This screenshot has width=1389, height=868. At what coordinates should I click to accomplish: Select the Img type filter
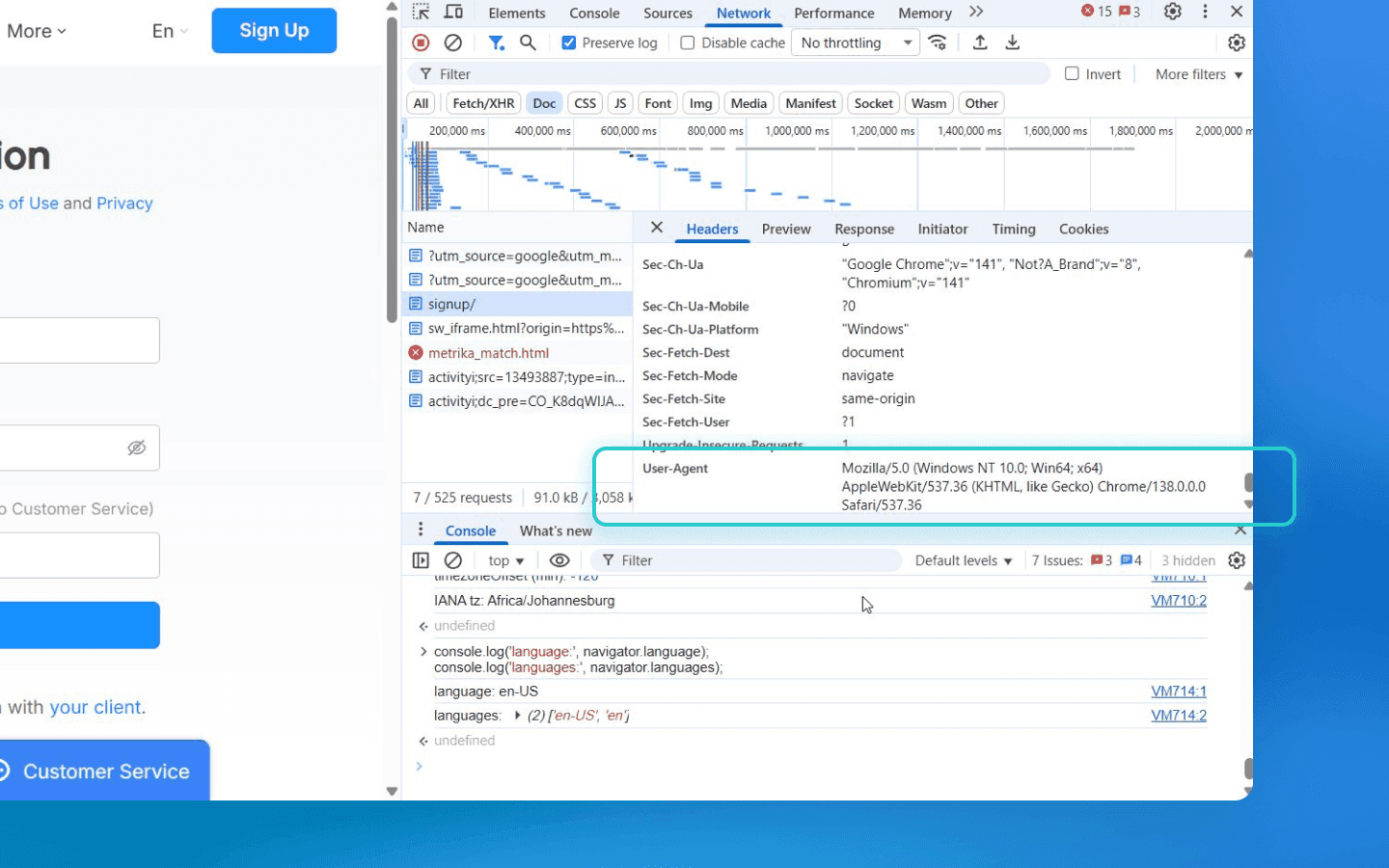click(x=701, y=103)
